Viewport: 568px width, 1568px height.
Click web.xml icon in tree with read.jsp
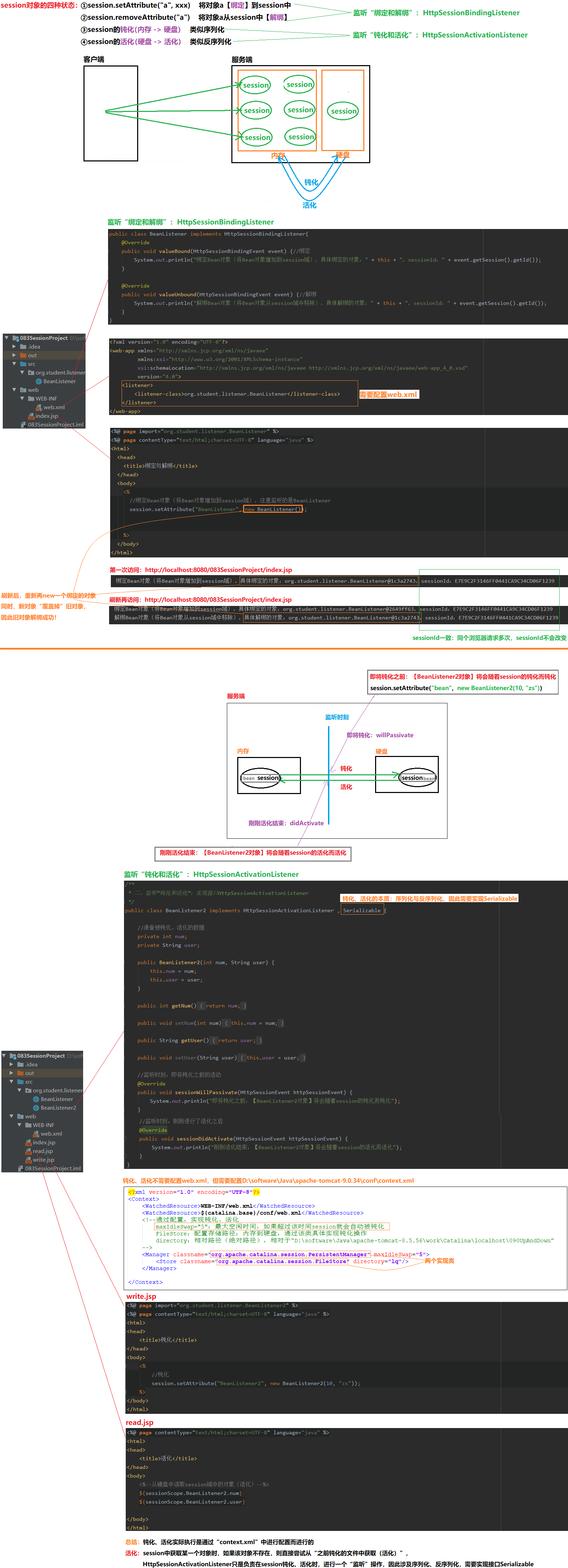pyautogui.click(x=36, y=1134)
